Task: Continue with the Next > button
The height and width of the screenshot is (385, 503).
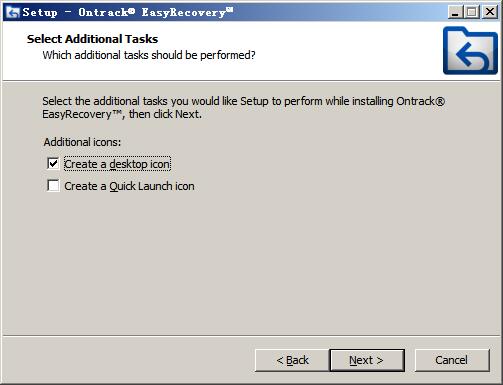Action: [x=367, y=360]
